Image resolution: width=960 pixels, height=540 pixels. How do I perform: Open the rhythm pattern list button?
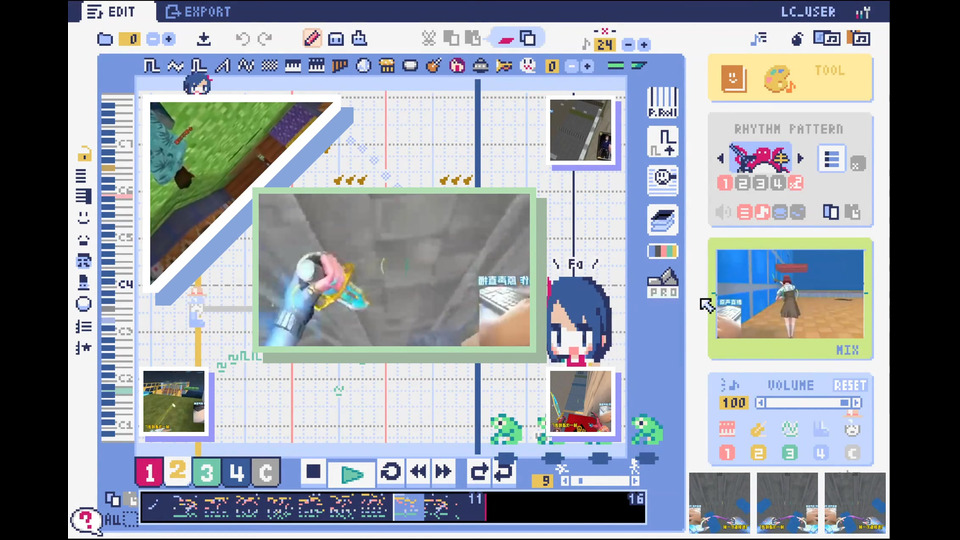(x=831, y=159)
